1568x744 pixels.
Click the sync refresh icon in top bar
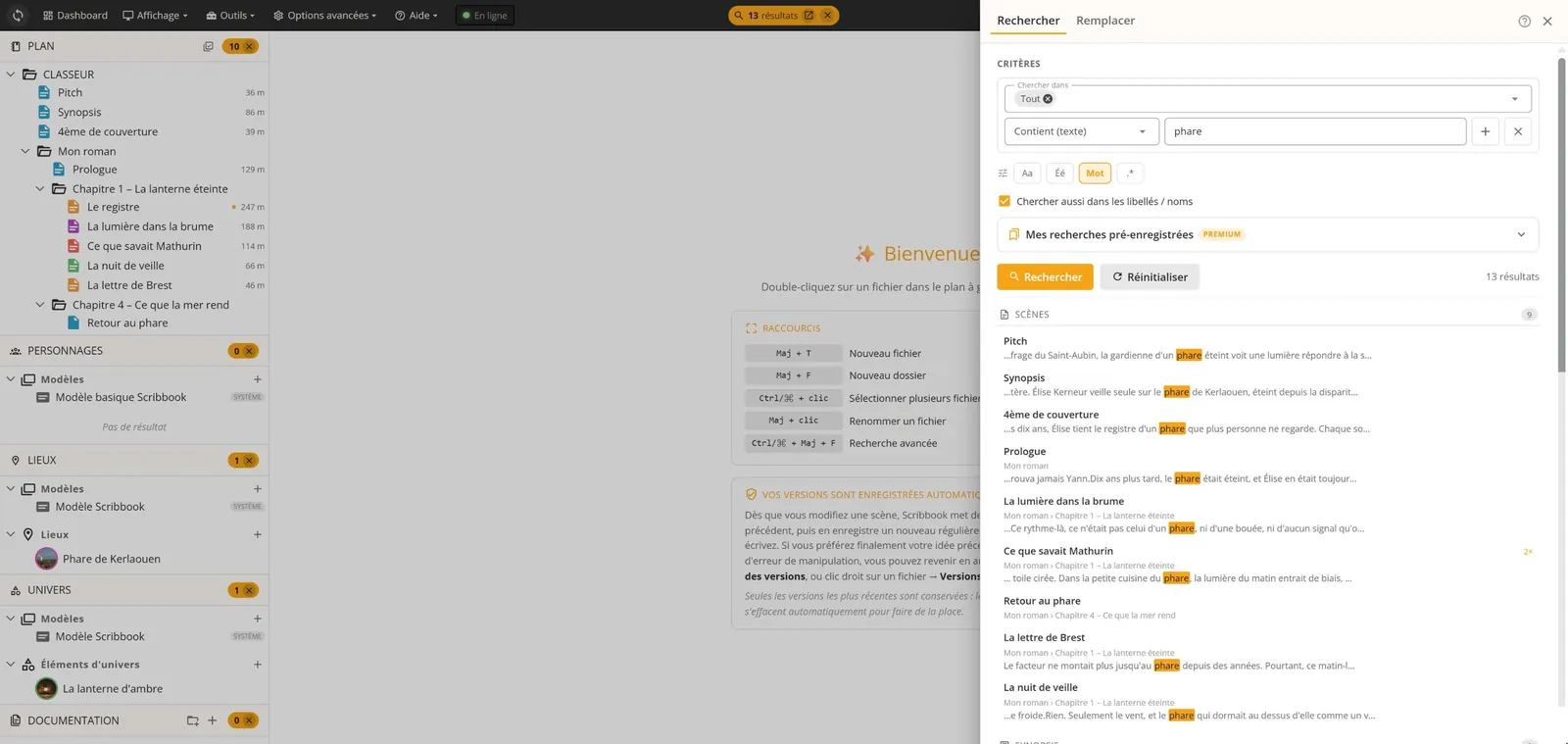pyautogui.click(x=18, y=16)
